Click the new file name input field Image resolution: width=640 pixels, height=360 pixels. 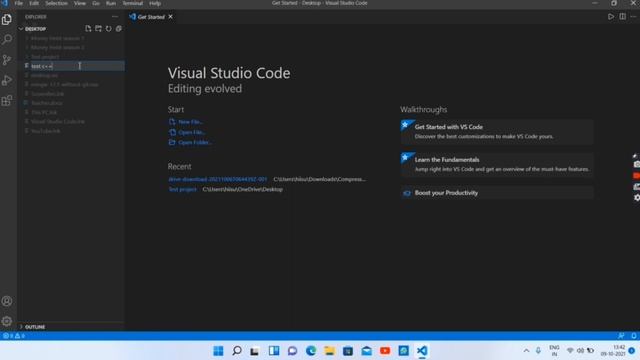click(78, 66)
